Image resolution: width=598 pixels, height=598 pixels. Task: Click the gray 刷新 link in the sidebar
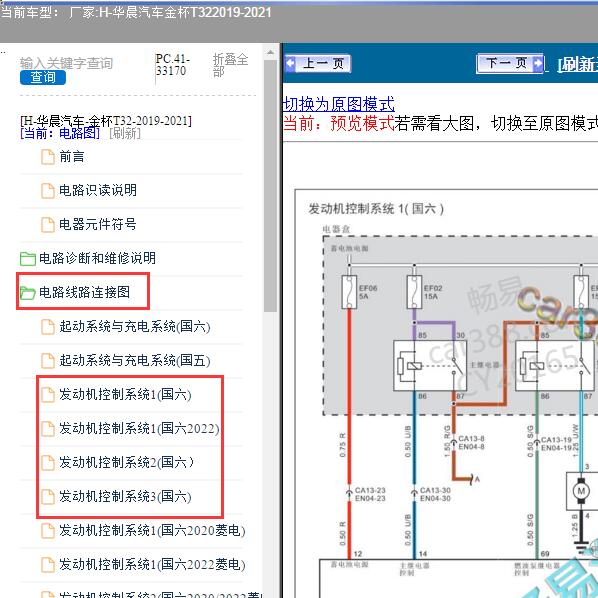(125, 133)
